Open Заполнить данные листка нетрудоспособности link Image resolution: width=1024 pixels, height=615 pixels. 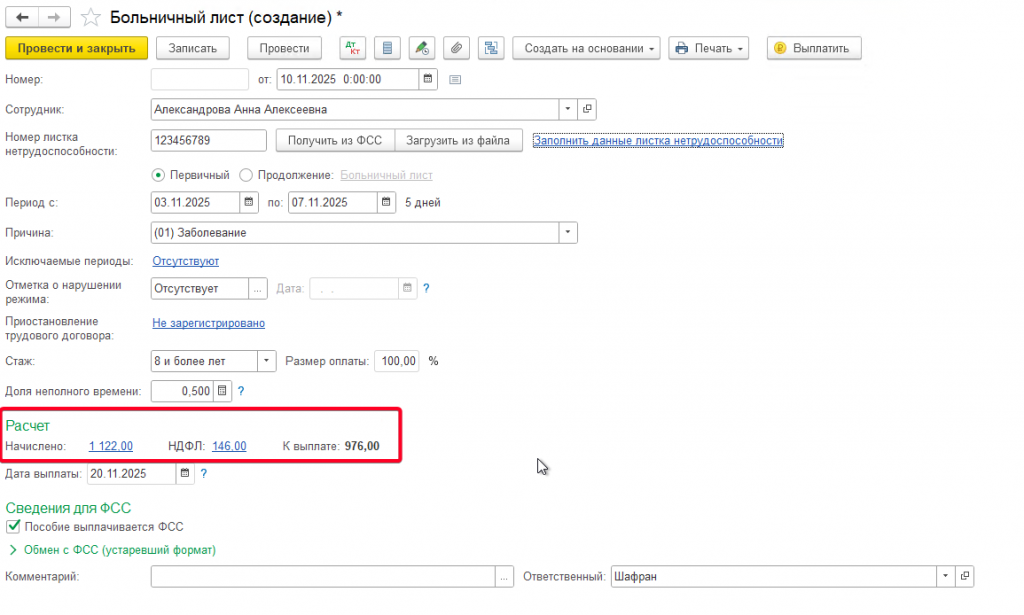[658, 140]
